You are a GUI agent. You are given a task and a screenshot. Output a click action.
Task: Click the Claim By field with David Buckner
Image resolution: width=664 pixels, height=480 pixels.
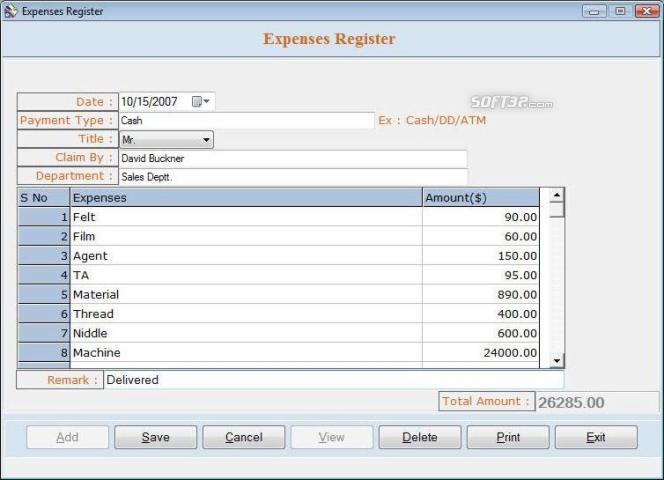(x=293, y=158)
